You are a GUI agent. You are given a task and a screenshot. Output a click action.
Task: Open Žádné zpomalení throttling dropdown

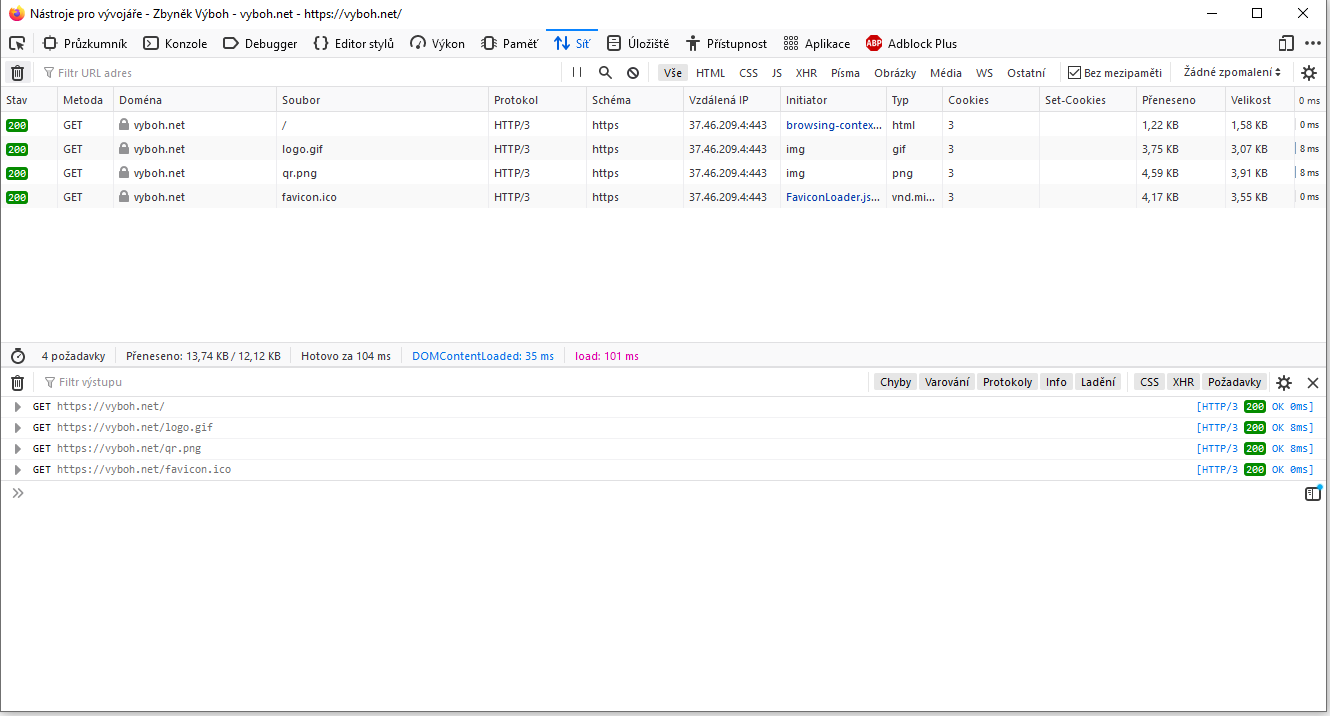[x=1232, y=73]
